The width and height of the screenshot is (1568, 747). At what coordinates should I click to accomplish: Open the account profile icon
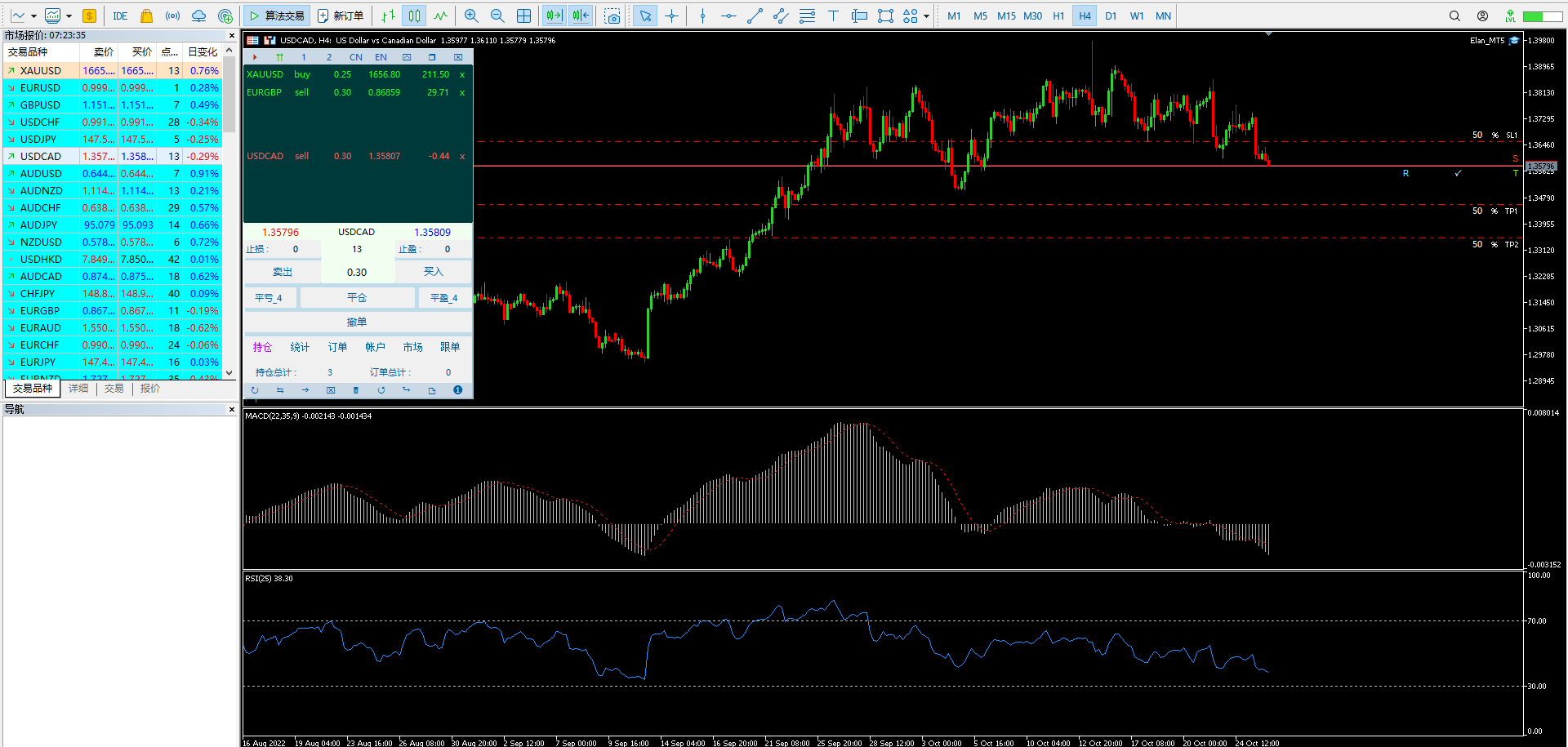coord(1482,16)
